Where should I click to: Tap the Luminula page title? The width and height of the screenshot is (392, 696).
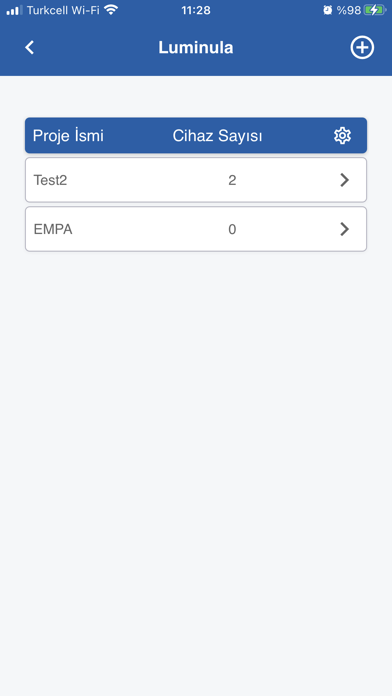196,47
